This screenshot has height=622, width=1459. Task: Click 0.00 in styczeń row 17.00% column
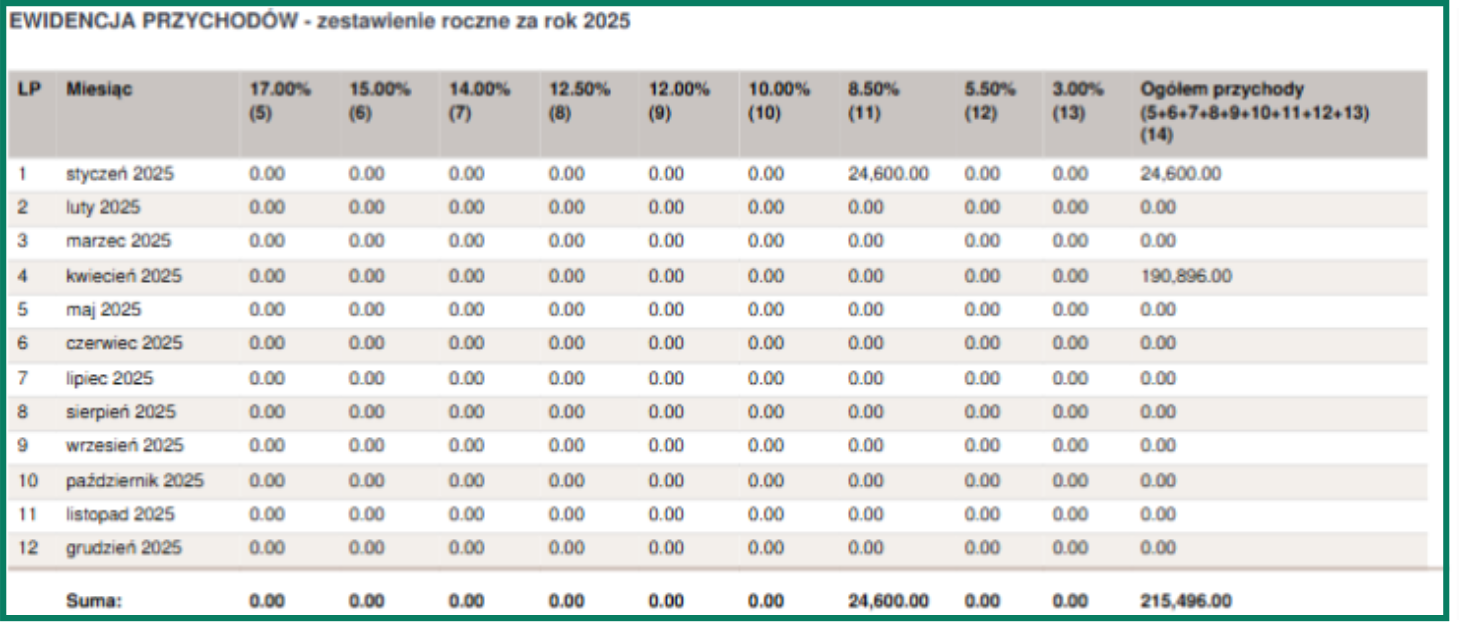tap(267, 174)
